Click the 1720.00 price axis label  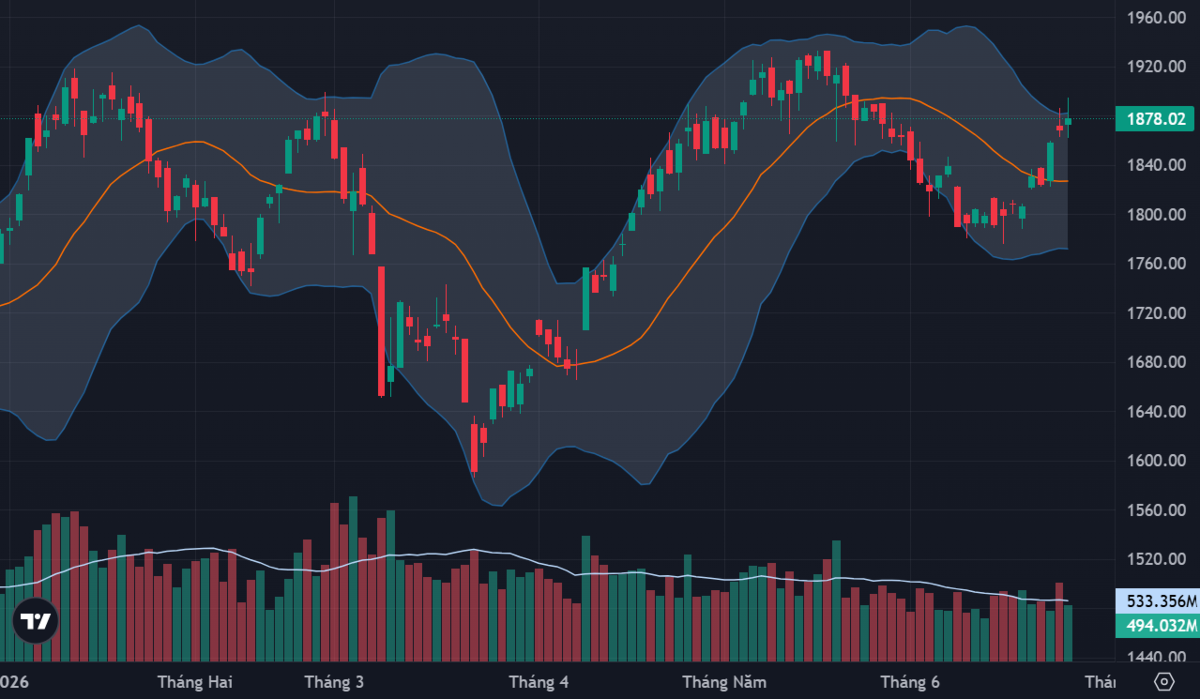(1155, 314)
